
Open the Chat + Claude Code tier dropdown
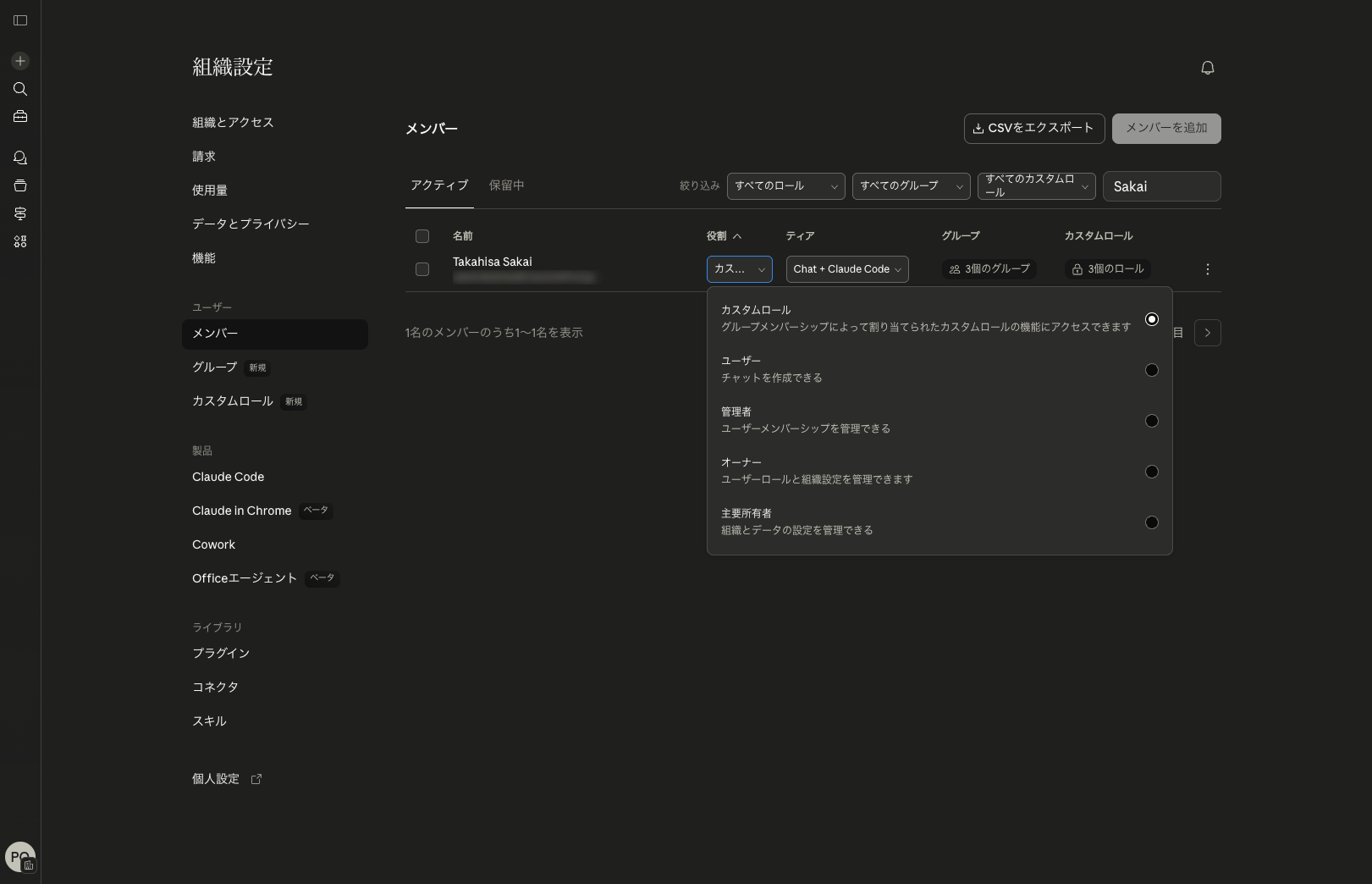[x=846, y=269]
